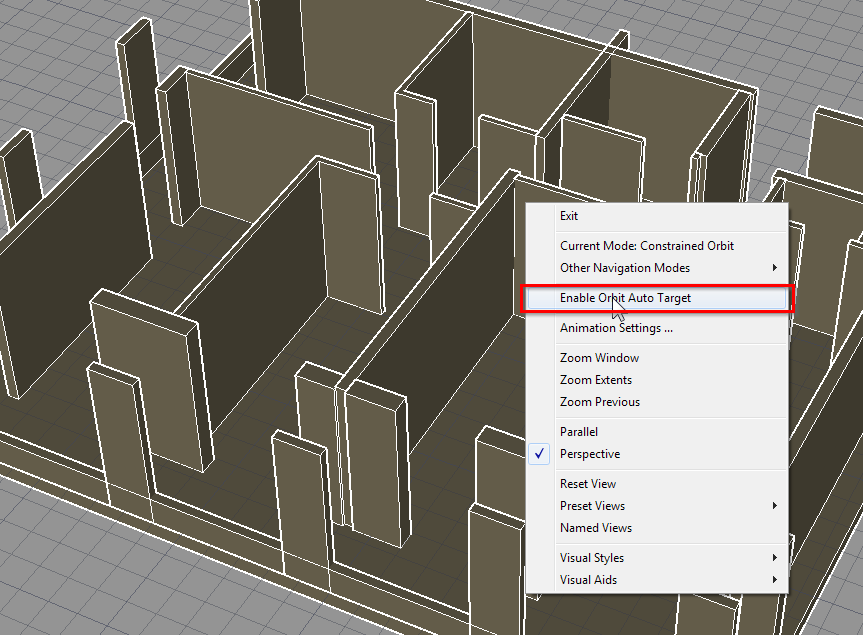863x635 pixels.
Task: Click Reset View
Action: pyautogui.click(x=588, y=484)
